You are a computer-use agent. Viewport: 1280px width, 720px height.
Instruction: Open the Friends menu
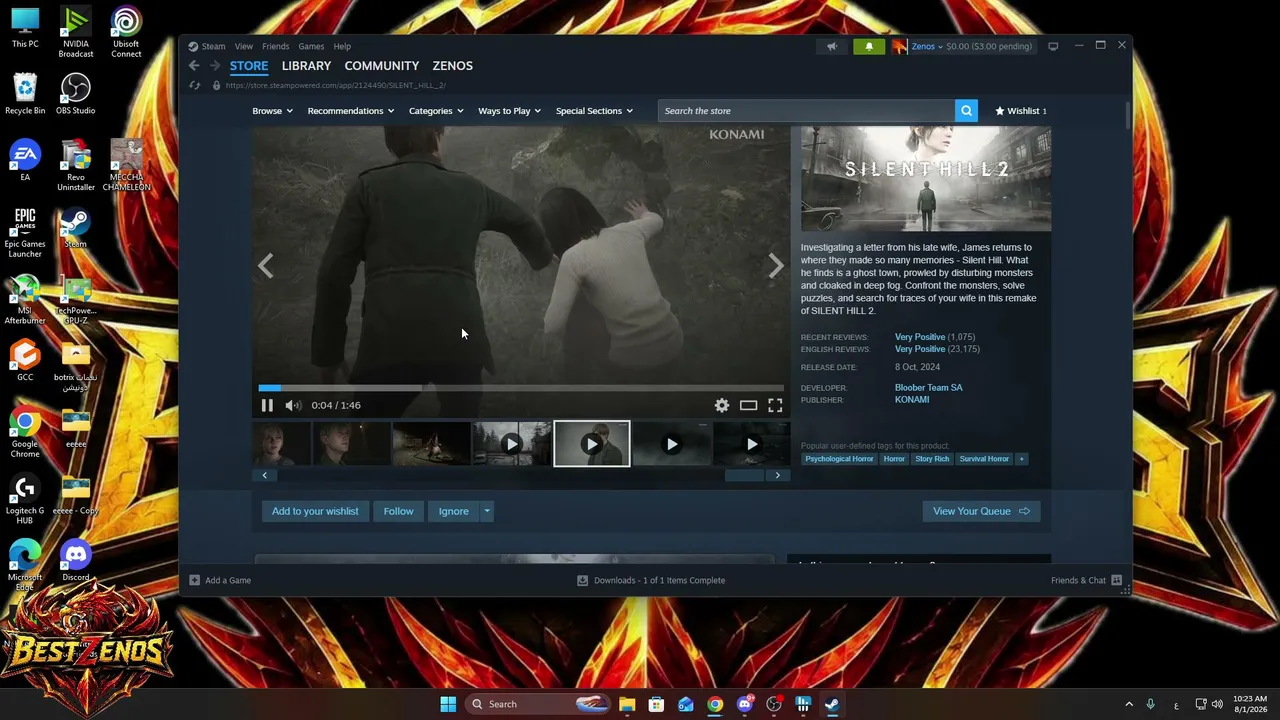[276, 46]
